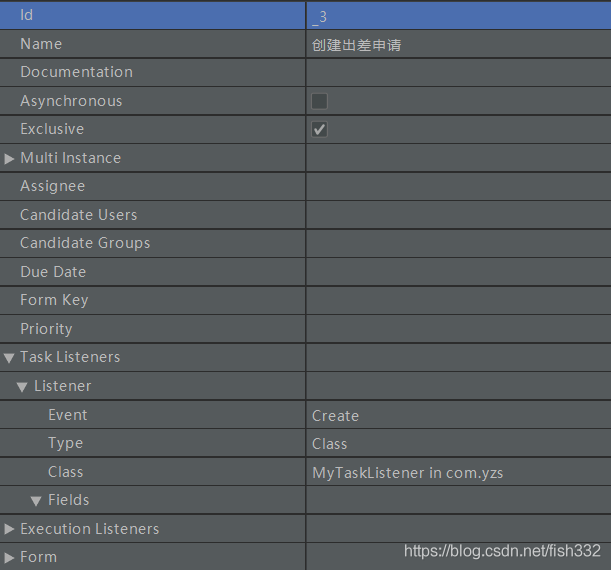Screen dimensions: 611x570
Task: Edit the Name value field
Action: [458, 44]
